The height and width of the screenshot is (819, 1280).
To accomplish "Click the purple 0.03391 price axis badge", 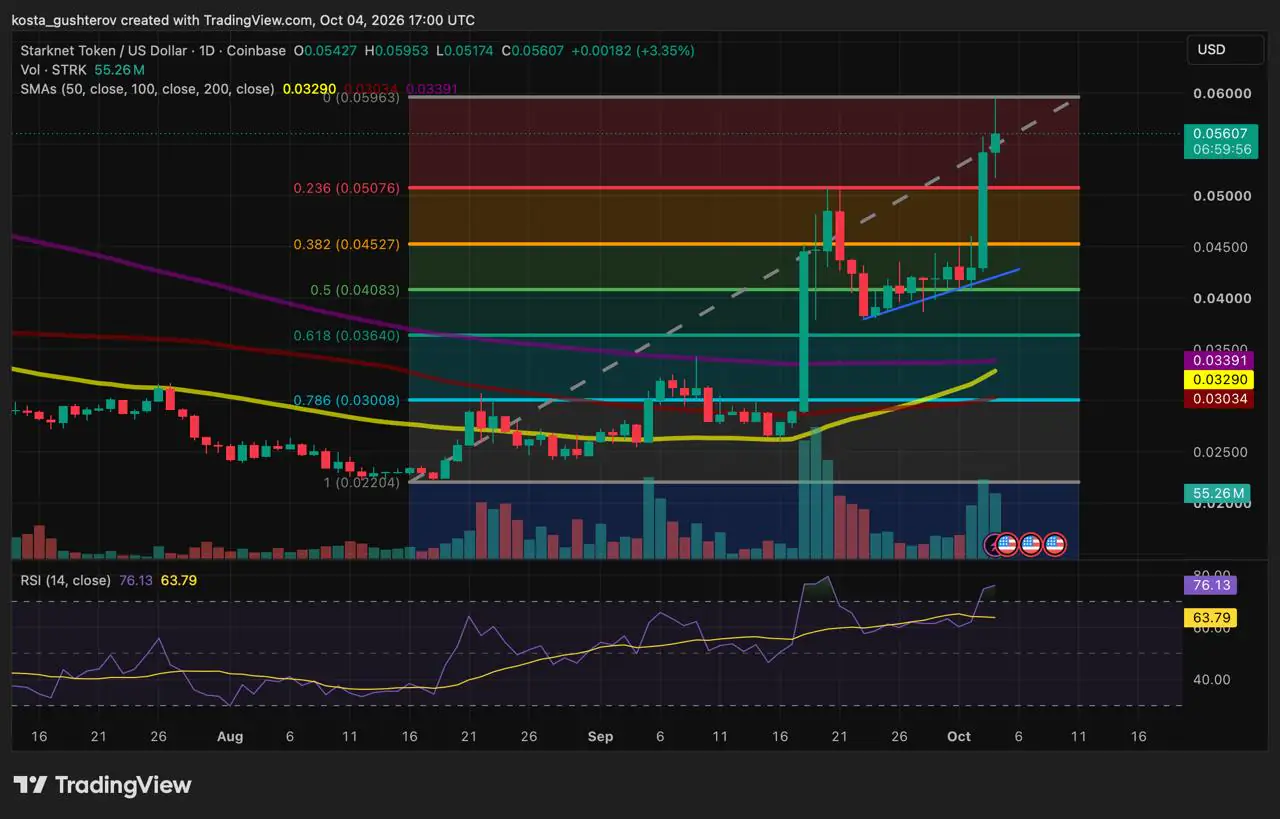I will click(x=1219, y=360).
